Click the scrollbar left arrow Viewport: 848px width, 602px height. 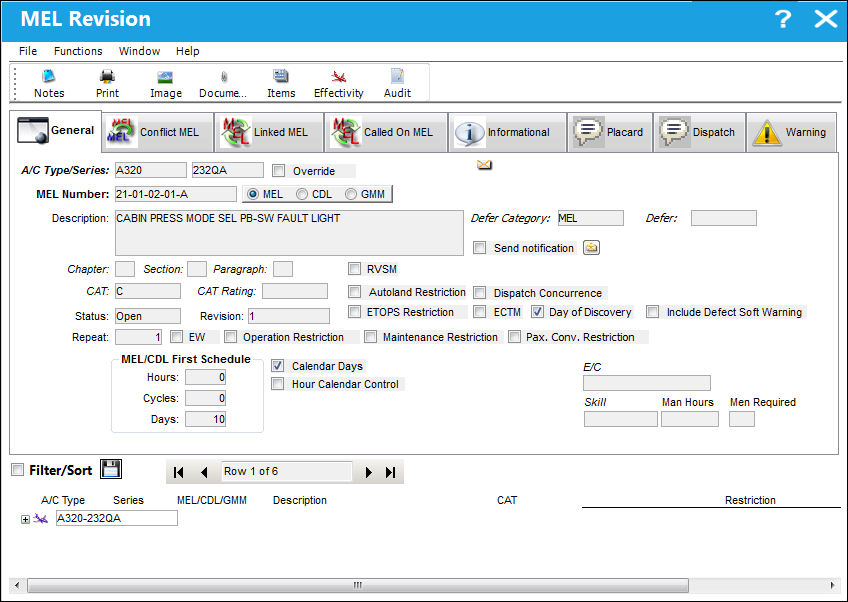point(17,585)
